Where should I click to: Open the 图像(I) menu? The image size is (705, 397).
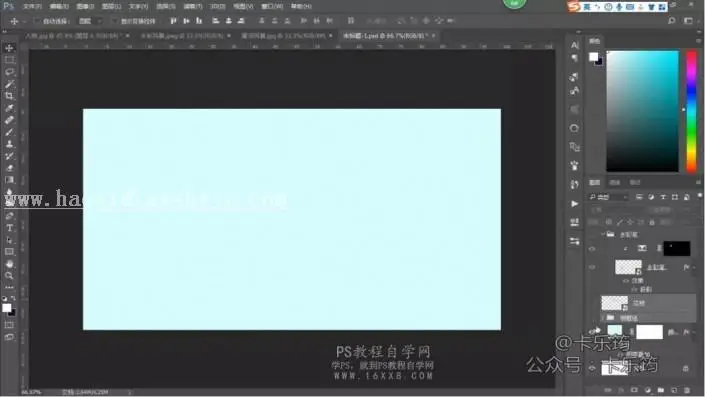(x=85, y=6)
